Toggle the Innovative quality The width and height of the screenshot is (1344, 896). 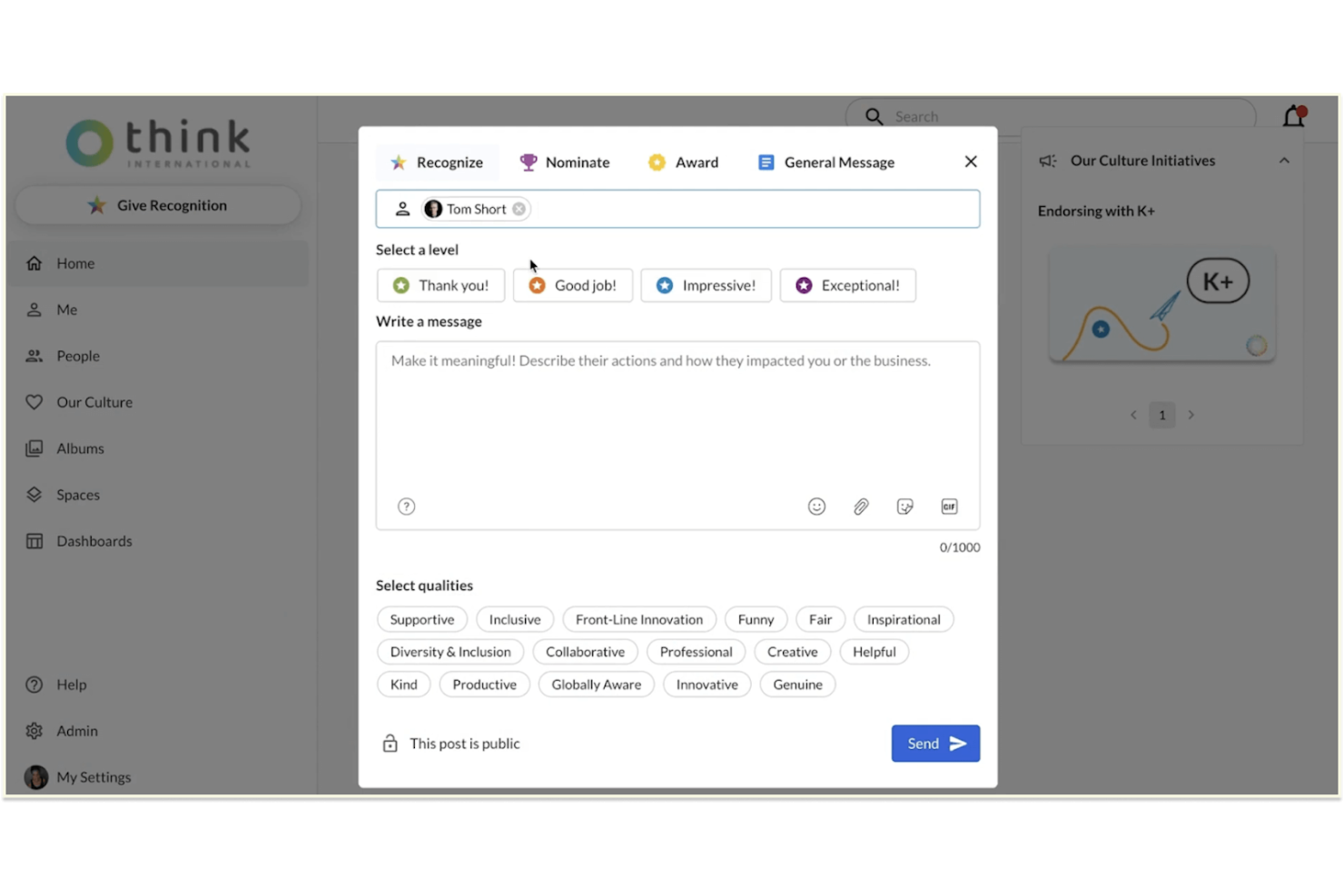coord(707,684)
